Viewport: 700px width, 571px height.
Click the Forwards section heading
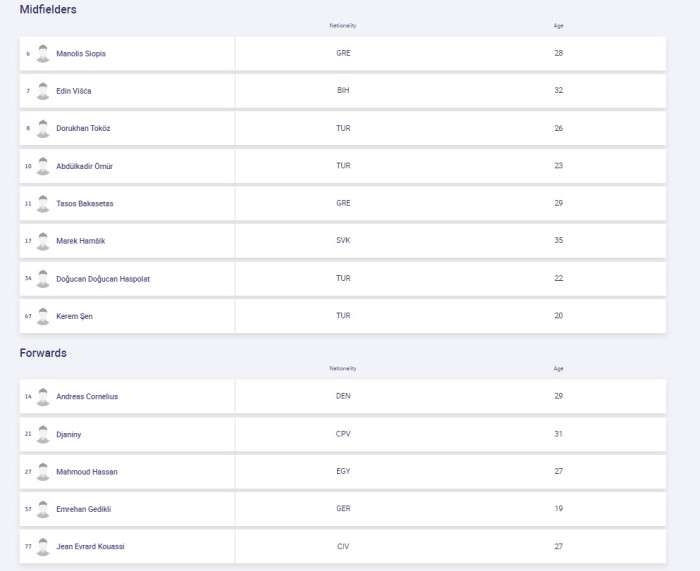(x=43, y=353)
